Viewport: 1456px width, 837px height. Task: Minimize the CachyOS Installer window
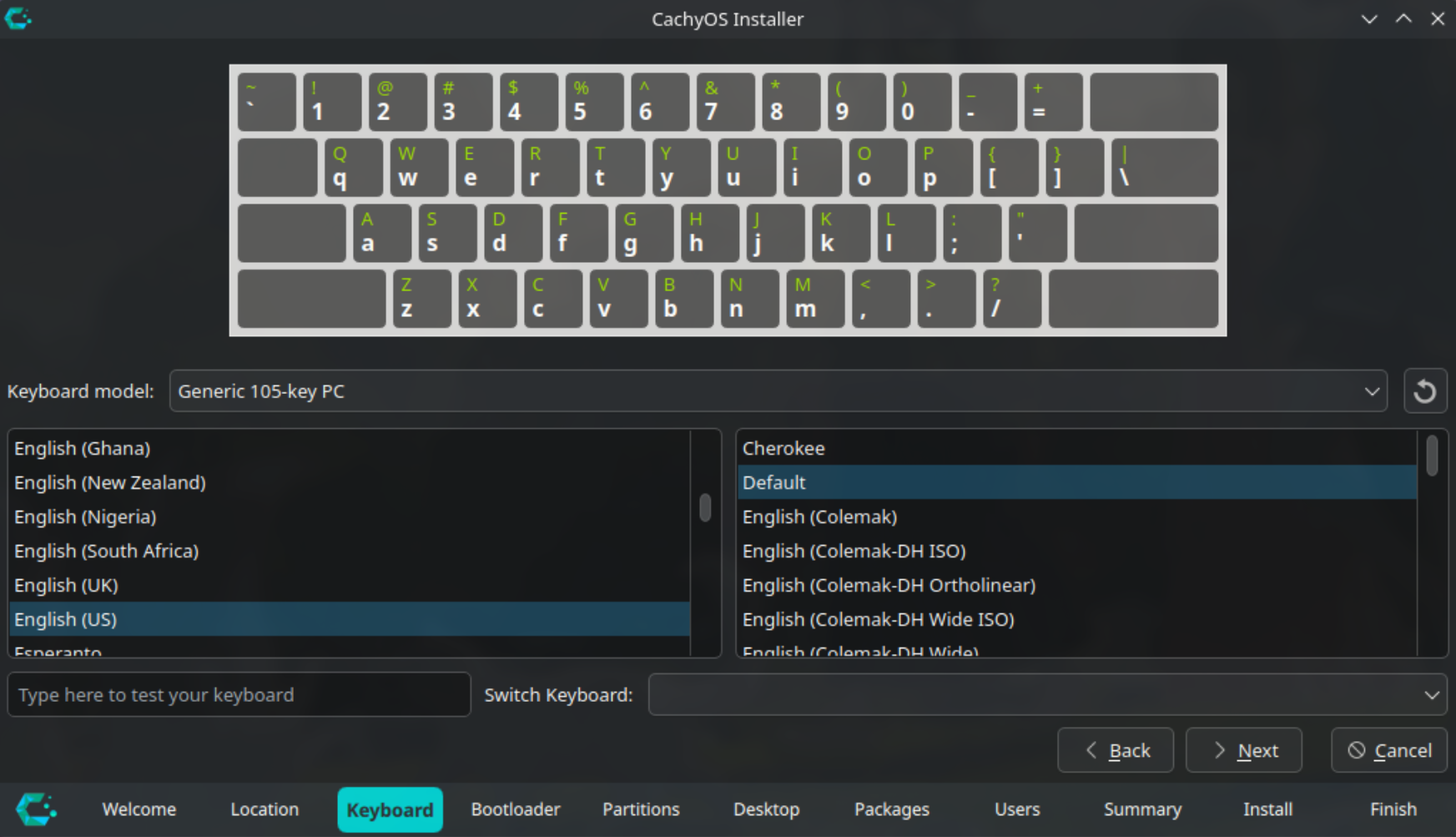tap(1369, 18)
